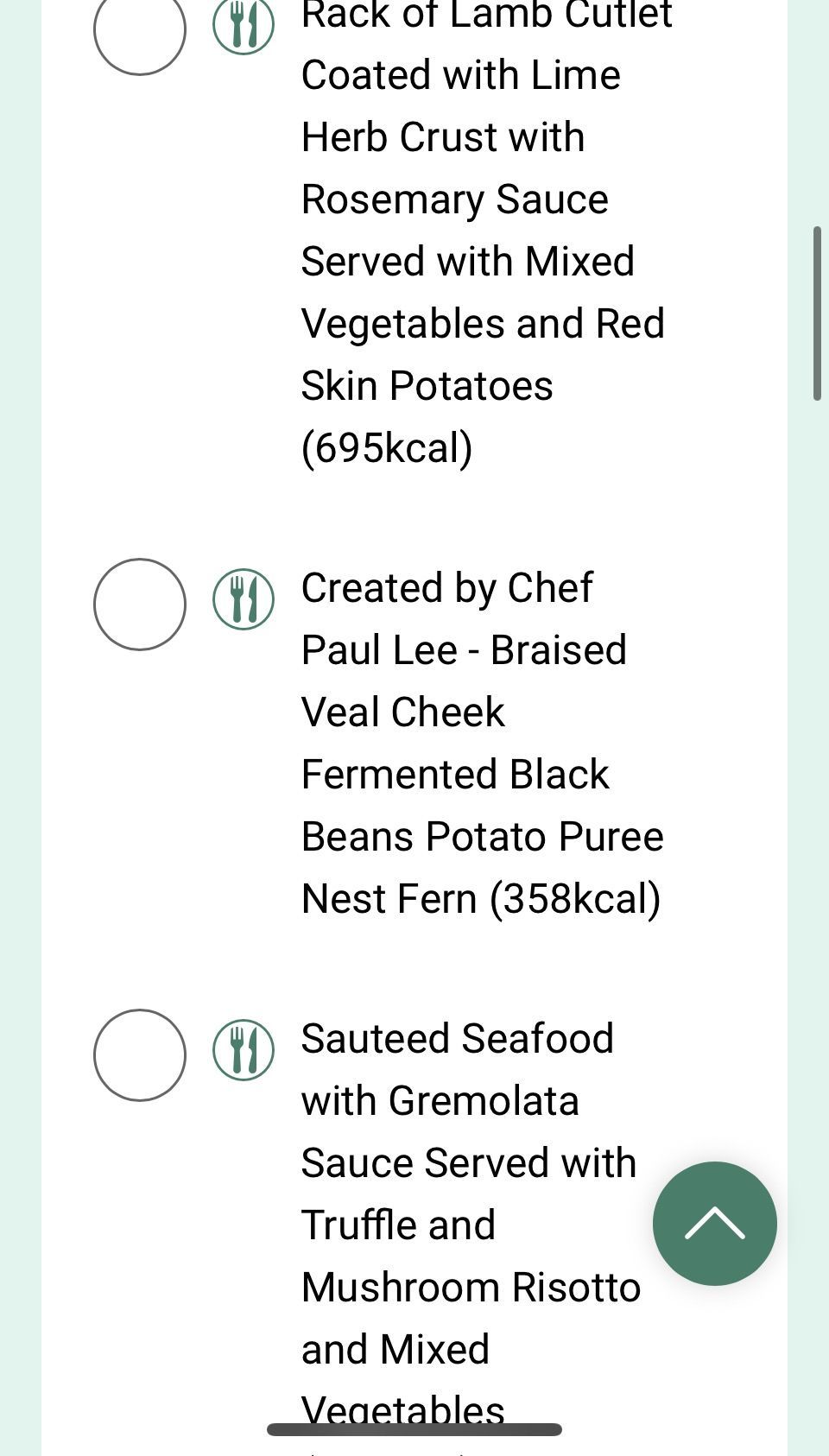Click the cutlery icon beside Sauteed Seafood
This screenshot has width=829, height=1456.
point(244,1050)
